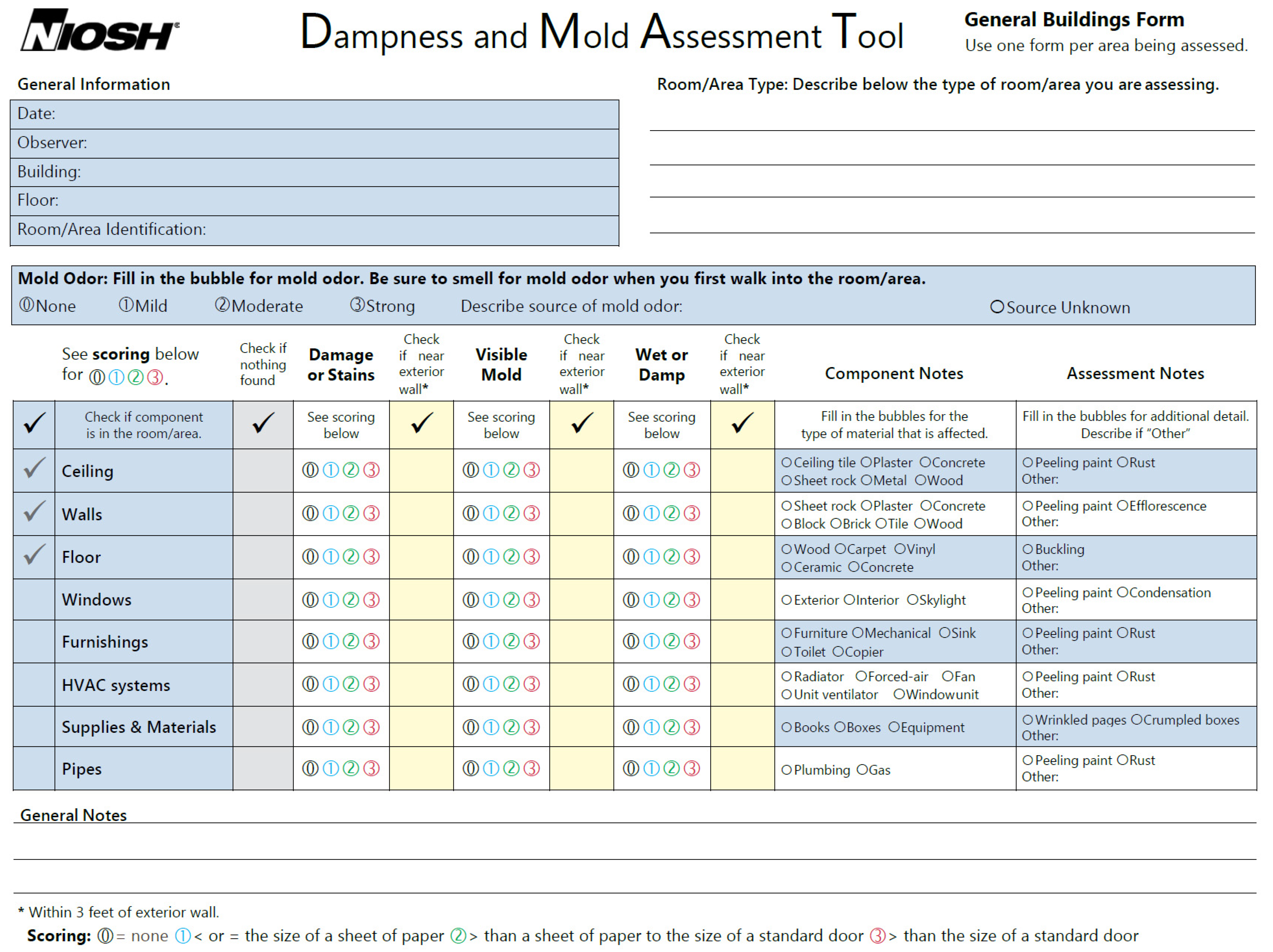The height and width of the screenshot is (952, 1273).
Task: Select the Source Unknown bubble
Action: pyautogui.click(x=997, y=307)
